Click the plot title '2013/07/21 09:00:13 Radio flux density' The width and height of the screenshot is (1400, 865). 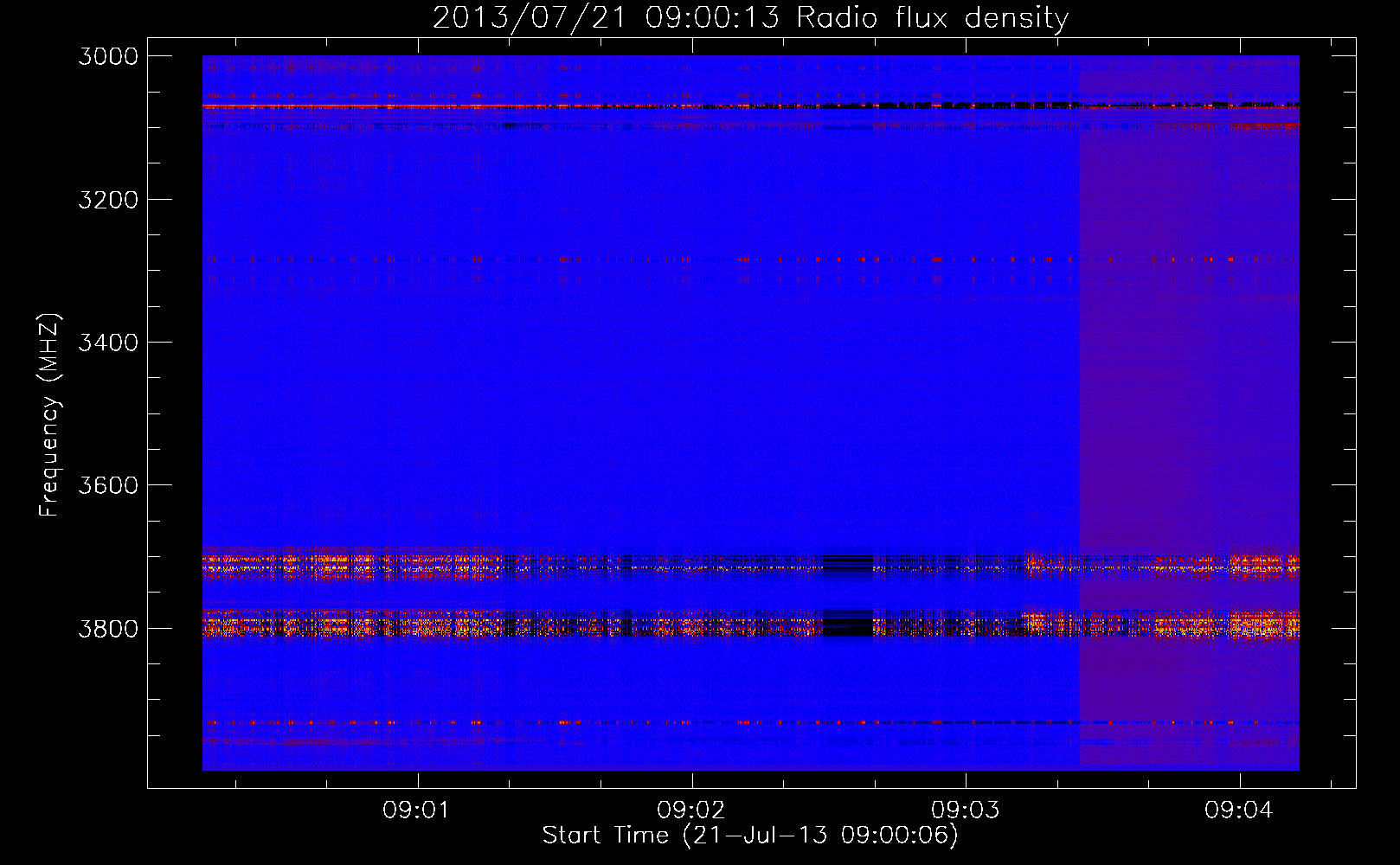tap(750, 17)
